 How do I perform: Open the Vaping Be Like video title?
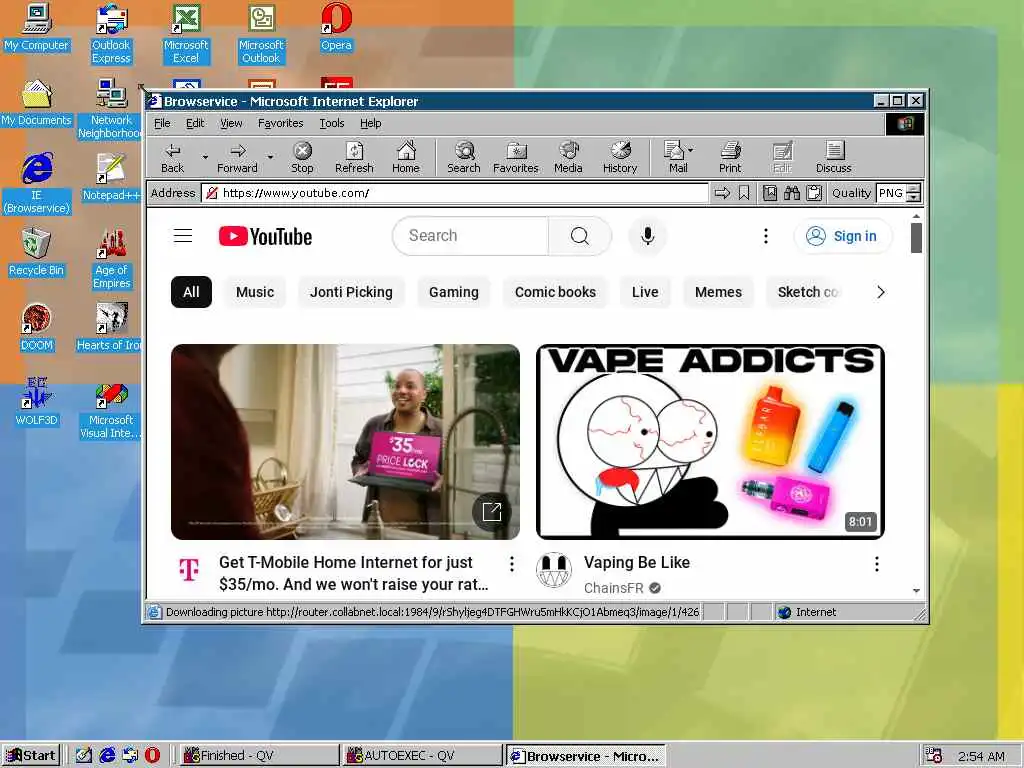[637, 562]
